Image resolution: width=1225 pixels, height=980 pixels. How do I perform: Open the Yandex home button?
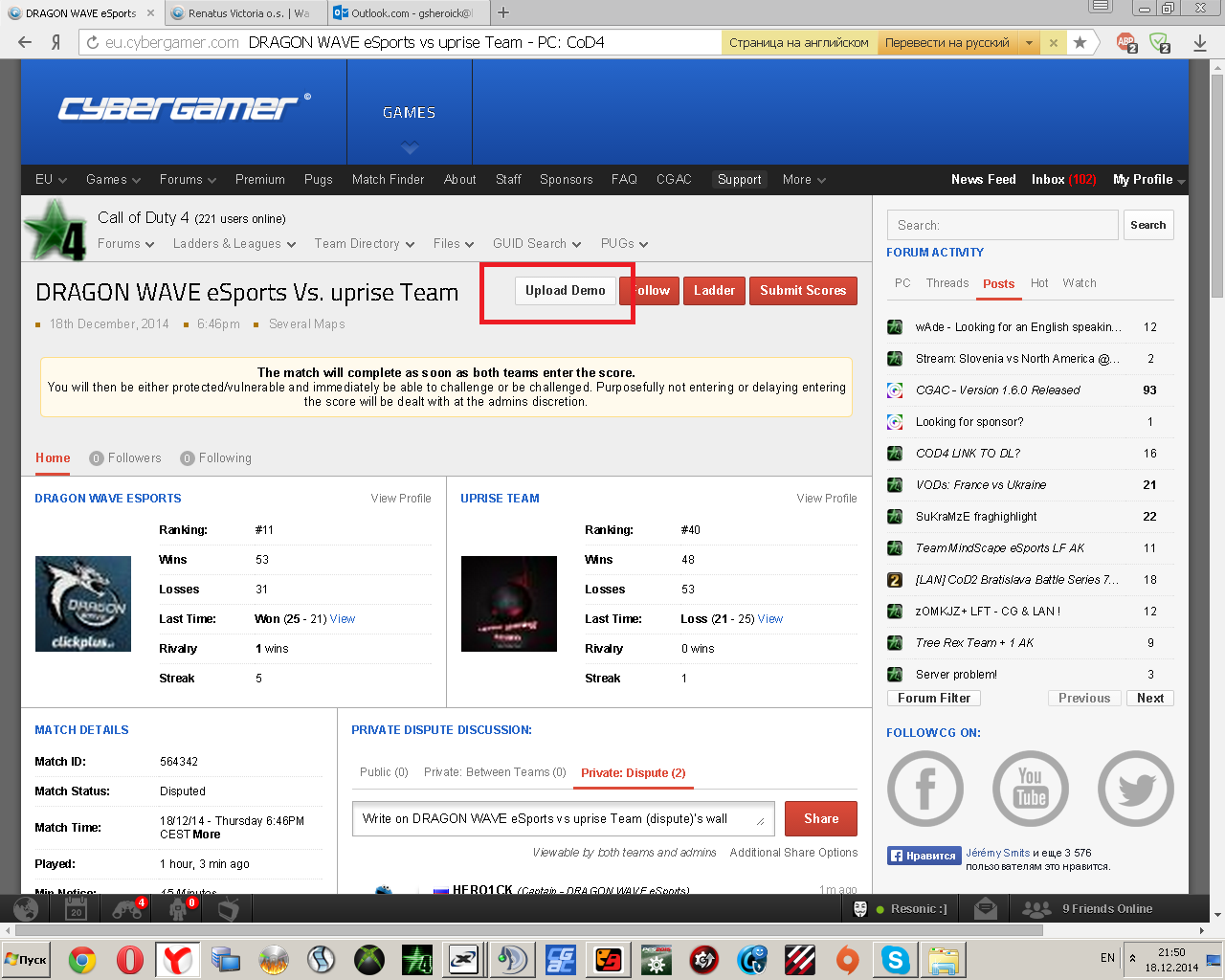(56, 42)
